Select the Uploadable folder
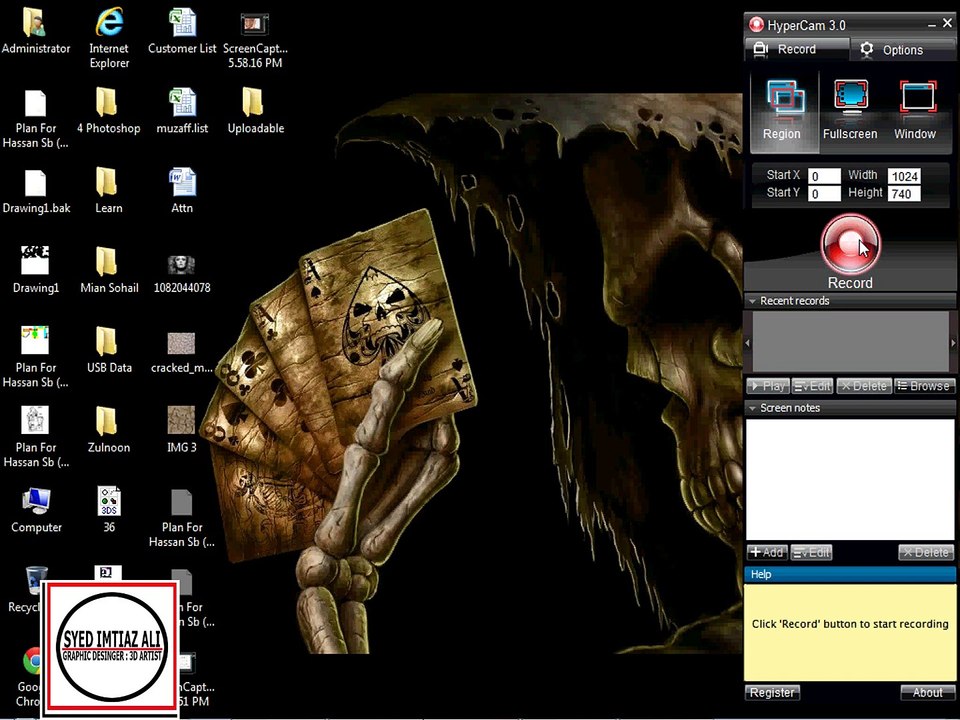Viewport: 960px width, 720px height. click(255, 111)
